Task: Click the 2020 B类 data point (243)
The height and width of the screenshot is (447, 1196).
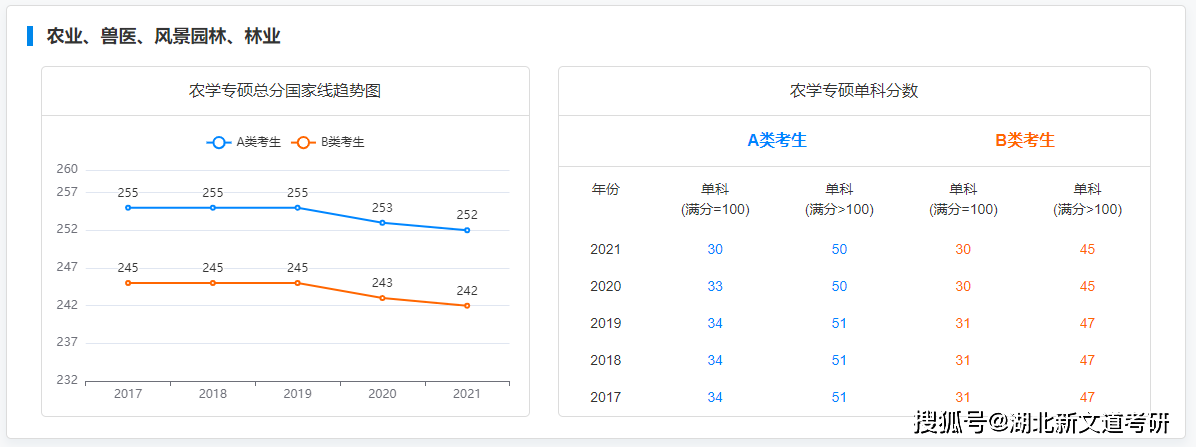Action: tap(382, 298)
